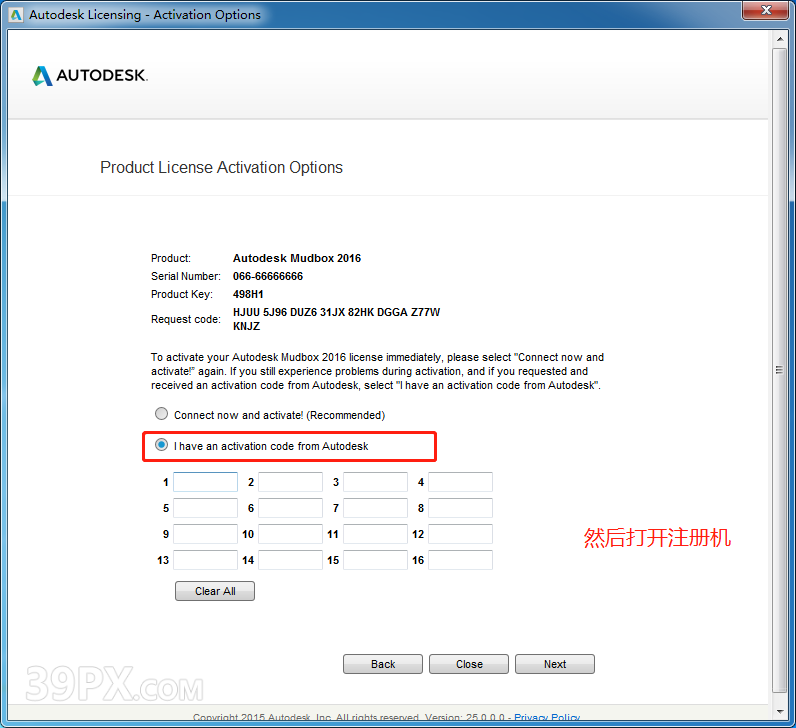Click activation code field 12

(460, 534)
